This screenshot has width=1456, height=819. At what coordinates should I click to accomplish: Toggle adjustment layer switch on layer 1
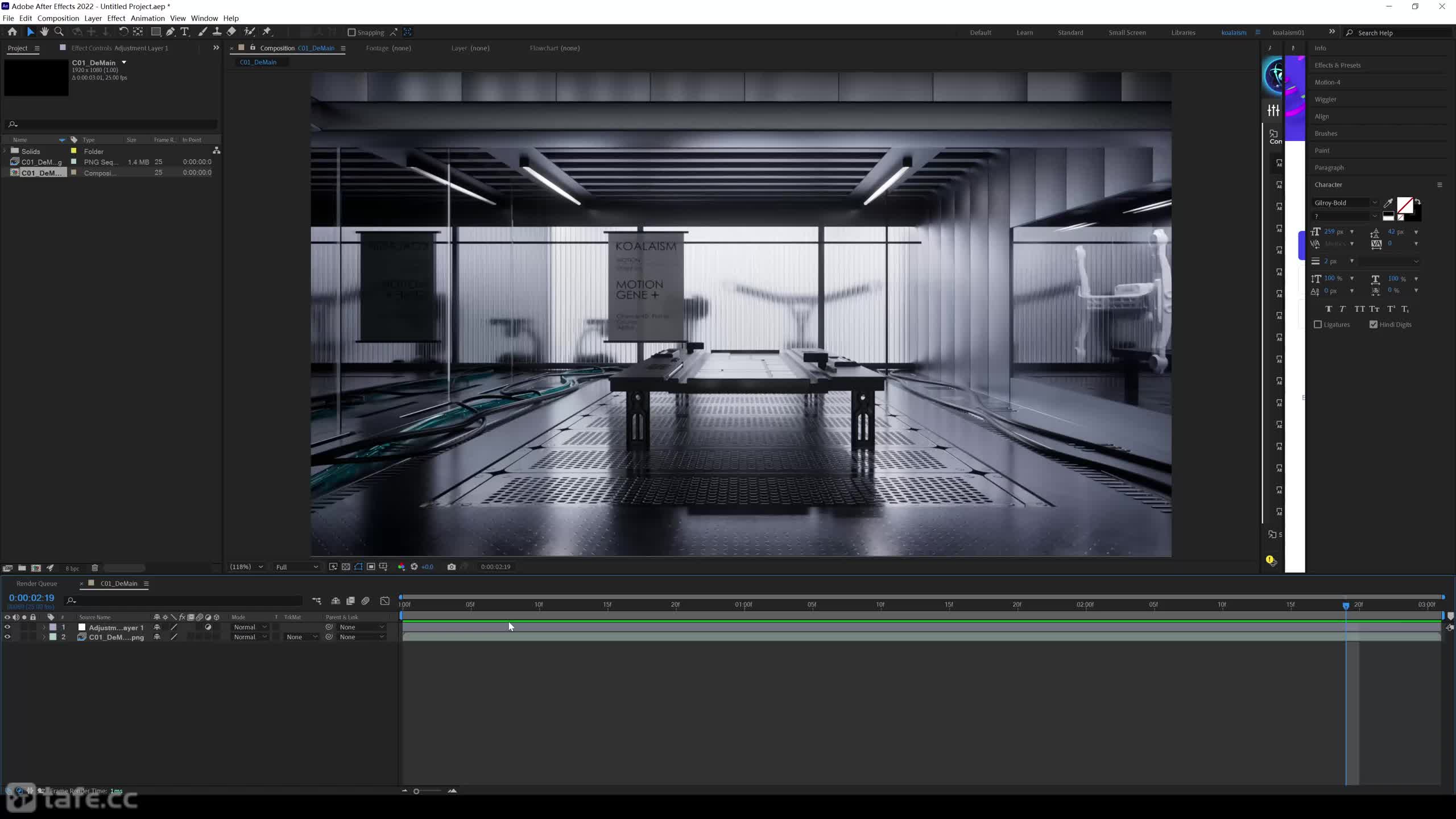point(208,627)
